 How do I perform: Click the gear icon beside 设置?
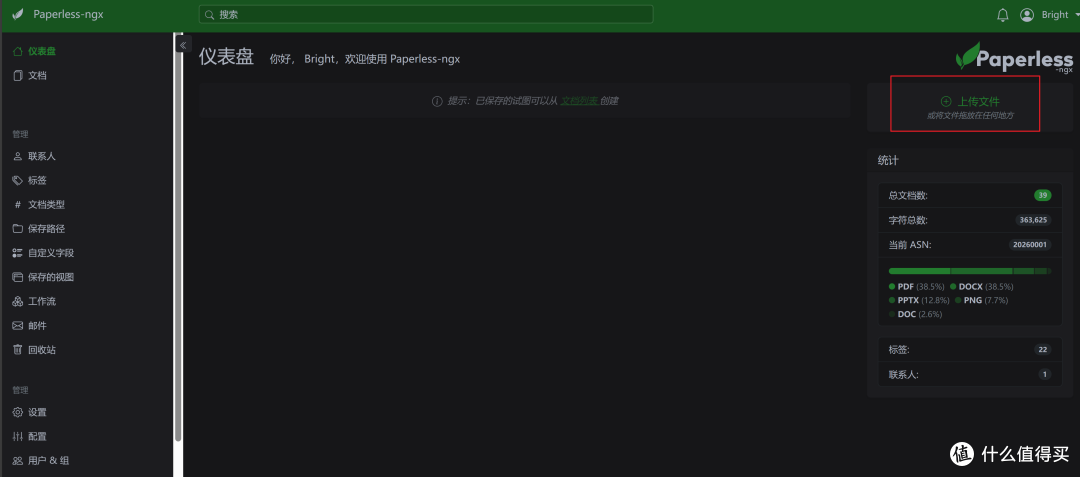(x=18, y=412)
